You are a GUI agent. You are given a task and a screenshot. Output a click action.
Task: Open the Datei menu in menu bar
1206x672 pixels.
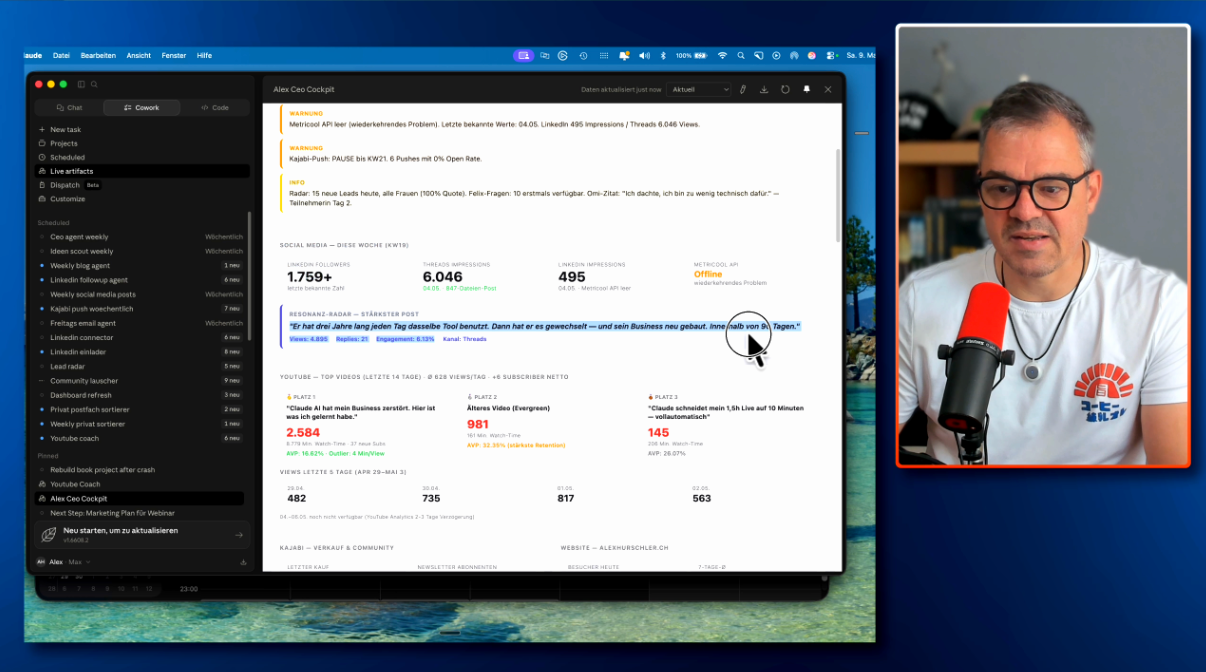(x=61, y=55)
